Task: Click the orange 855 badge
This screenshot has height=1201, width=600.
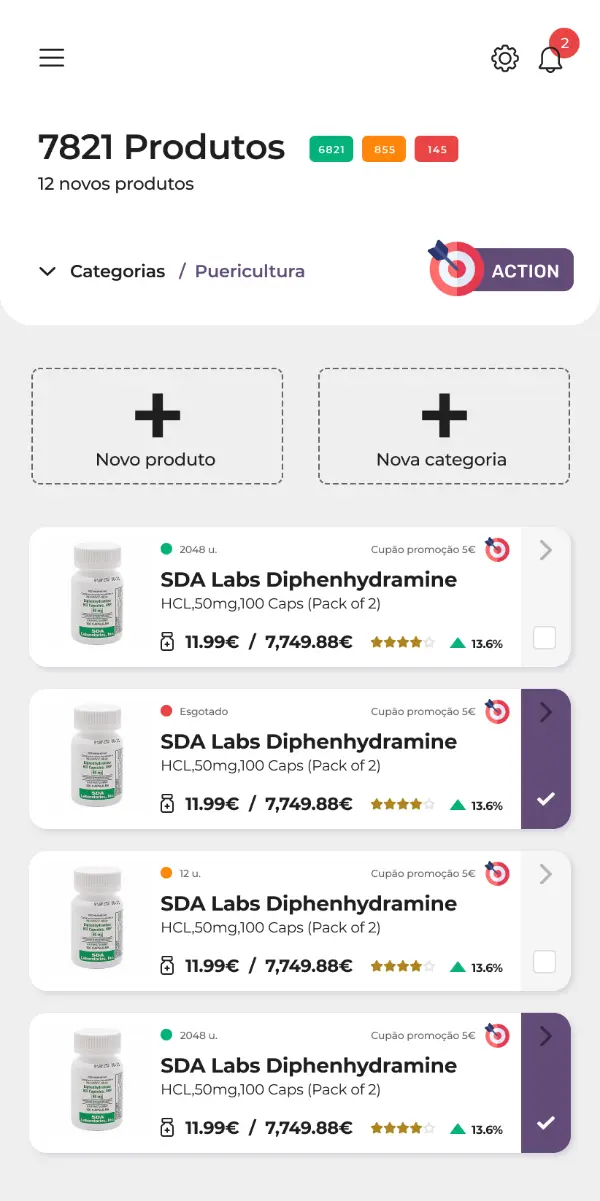Action: coord(384,150)
